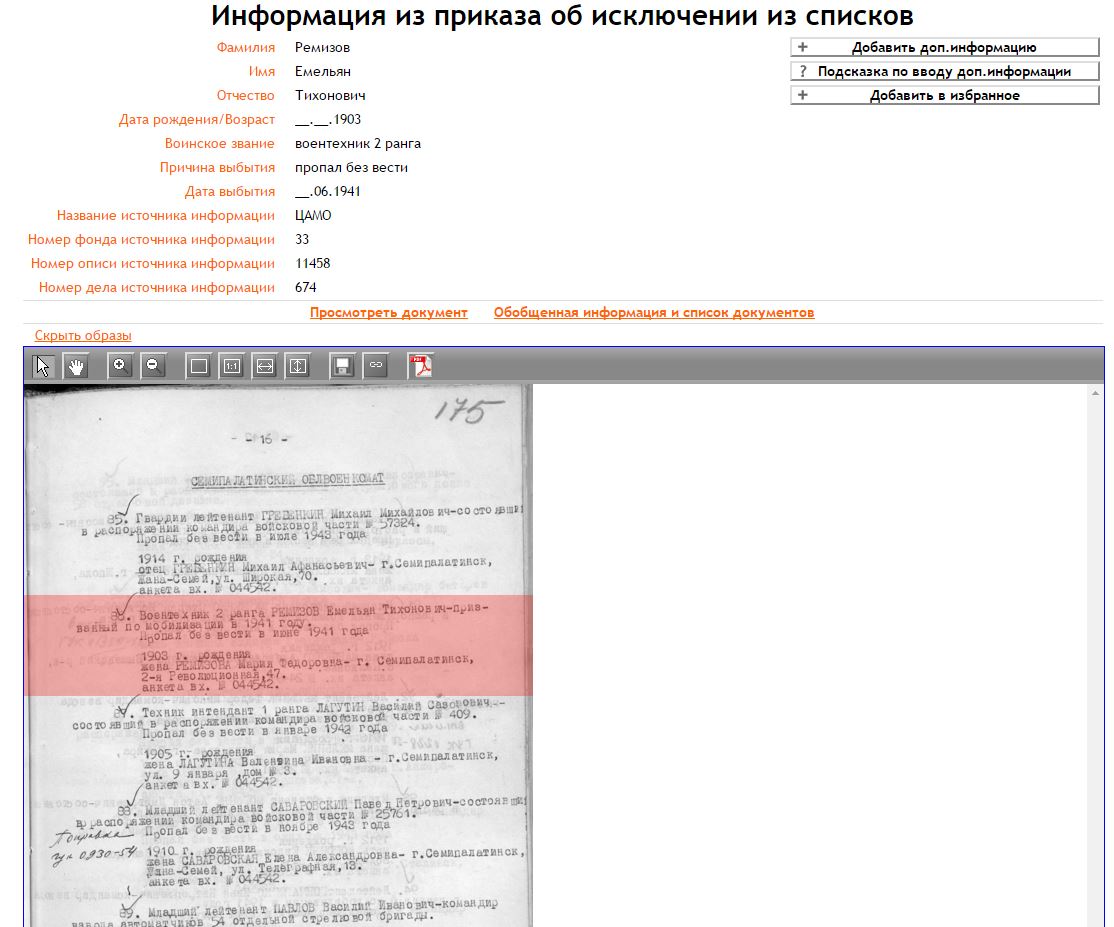Click the reason value пропал без вести

point(352,168)
